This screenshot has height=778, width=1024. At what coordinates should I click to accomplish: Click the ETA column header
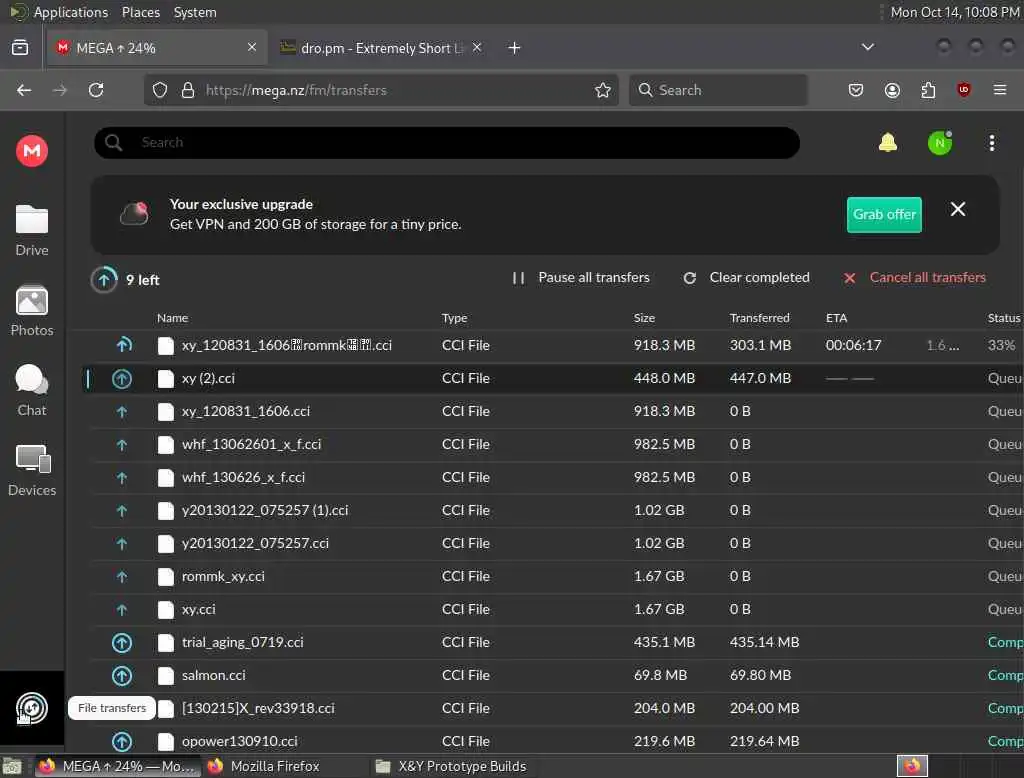coord(837,318)
